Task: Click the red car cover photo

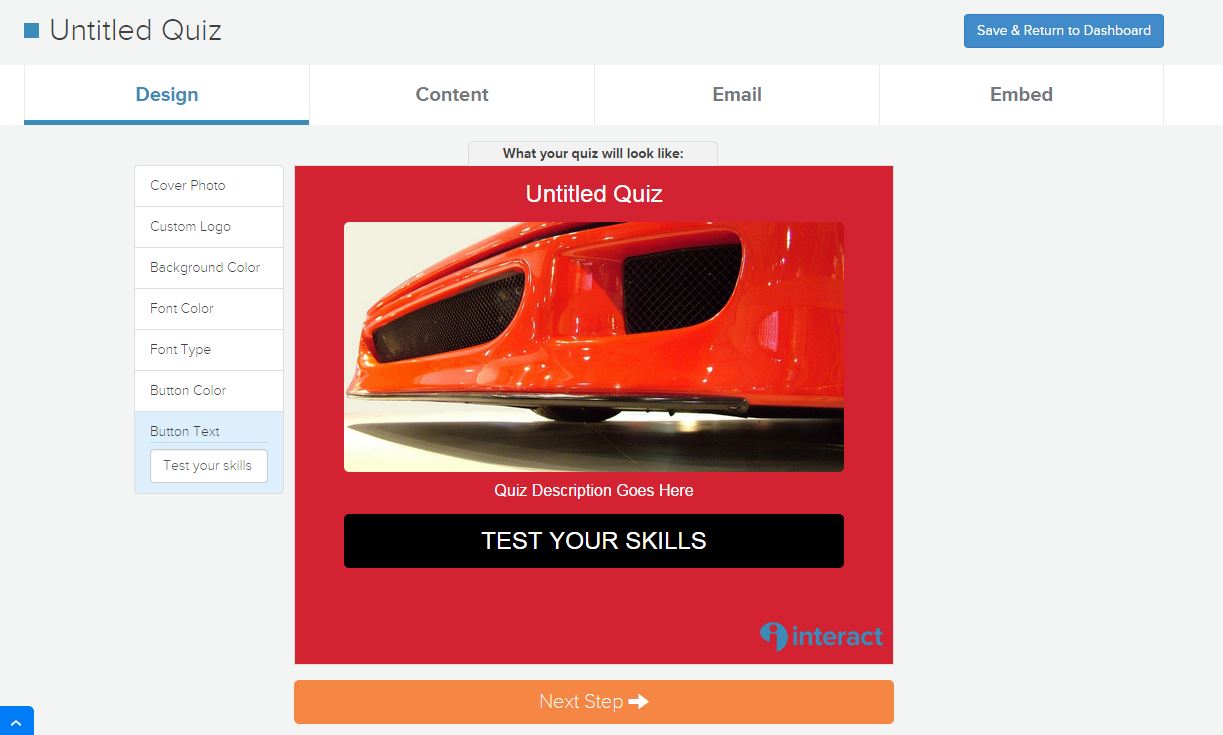Action: (594, 347)
